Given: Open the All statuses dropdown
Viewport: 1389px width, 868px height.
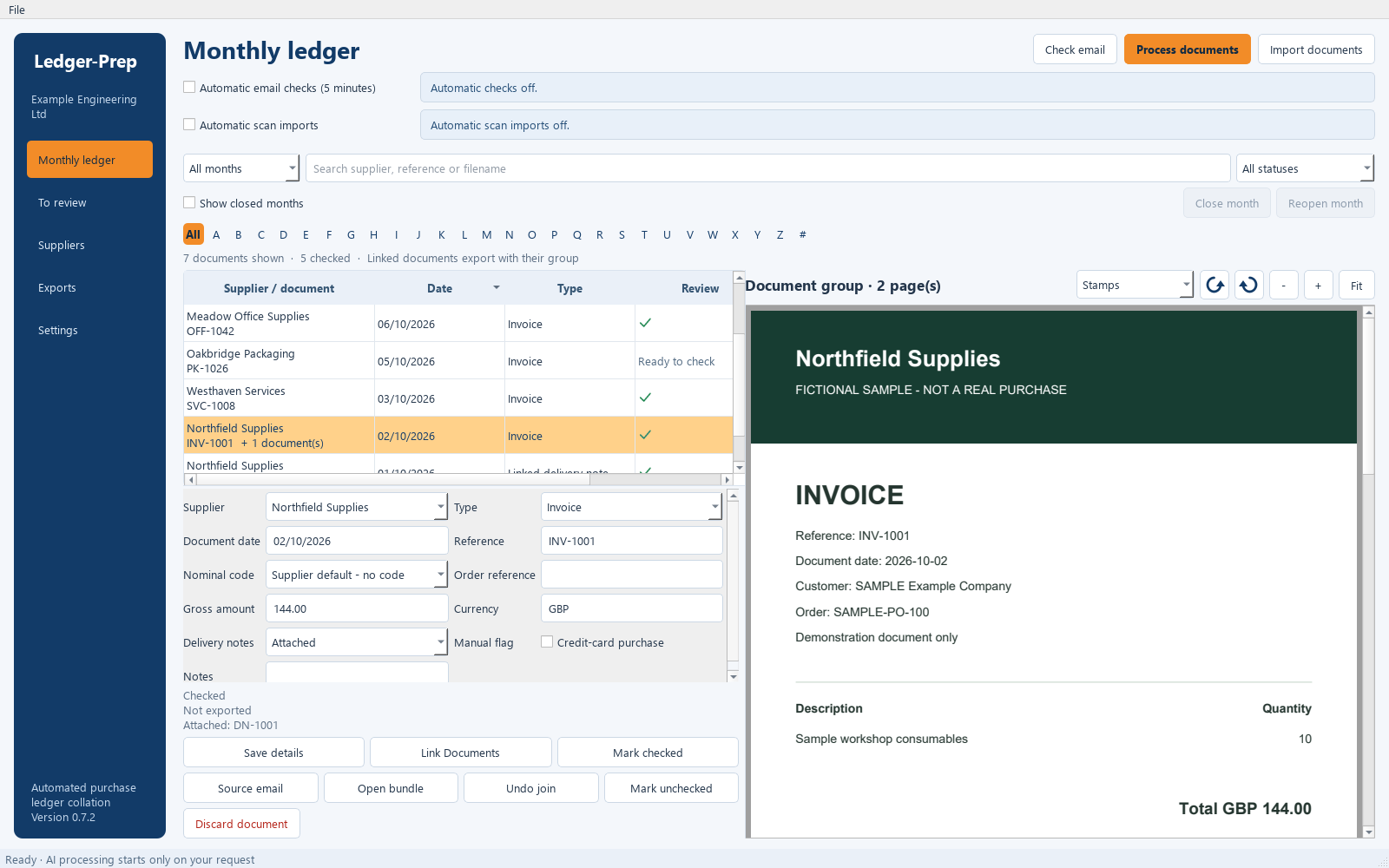Looking at the screenshot, I should coord(1305,168).
